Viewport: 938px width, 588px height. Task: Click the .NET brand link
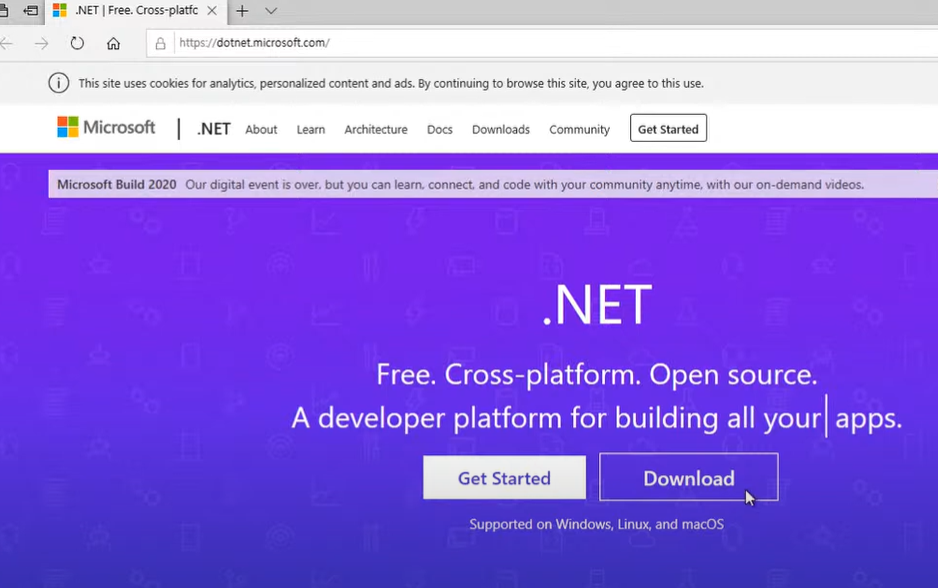[x=214, y=129]
